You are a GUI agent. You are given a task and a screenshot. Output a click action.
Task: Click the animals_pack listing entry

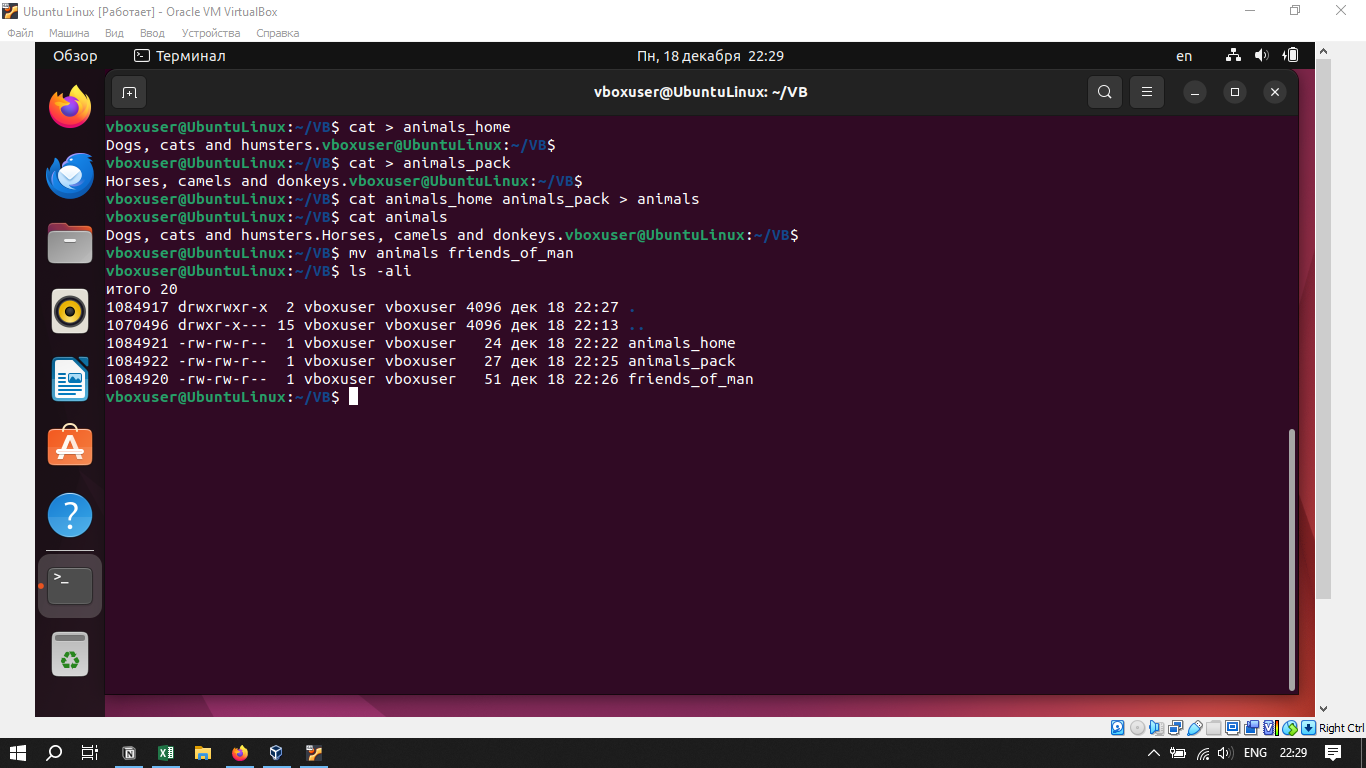(x=682, y=361)
